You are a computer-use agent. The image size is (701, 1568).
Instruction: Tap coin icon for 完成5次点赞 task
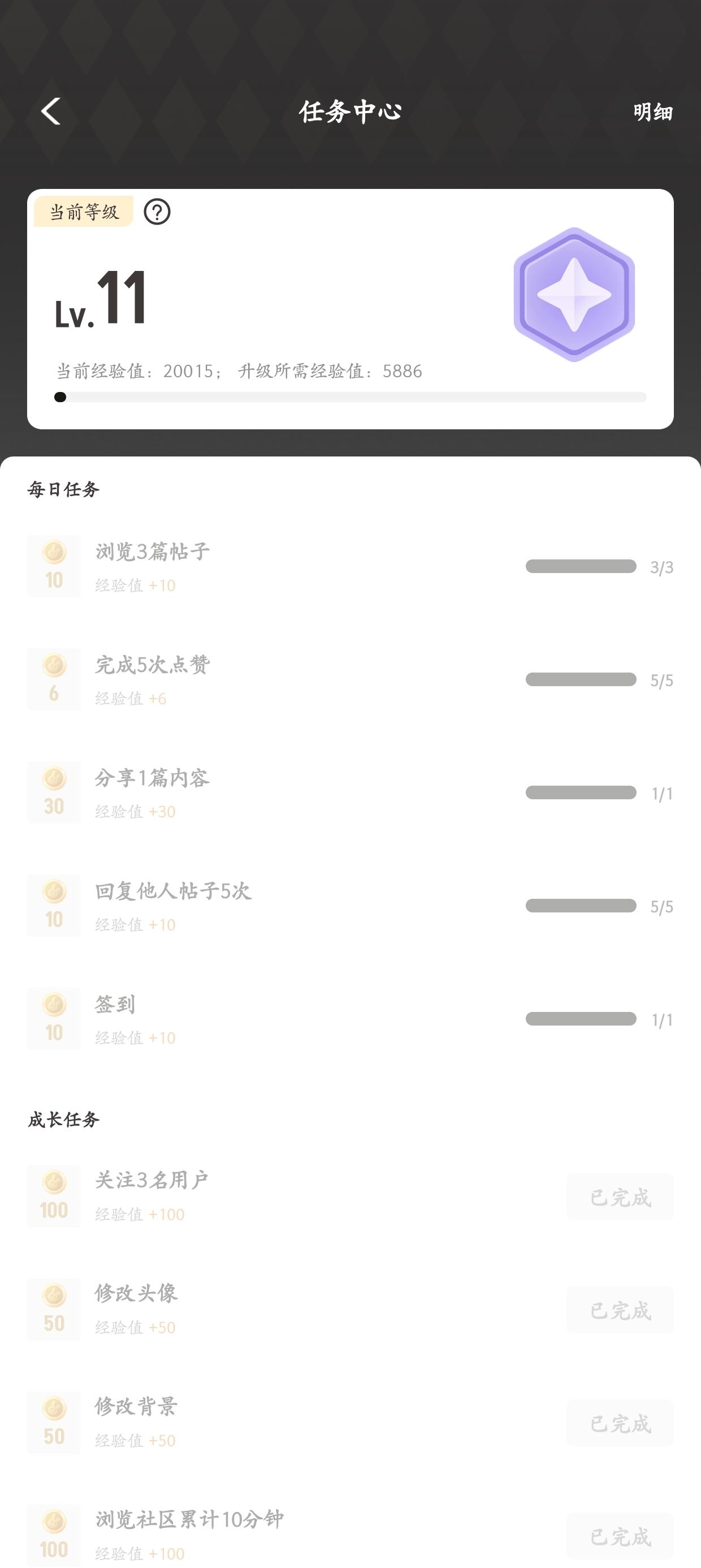[54, 679]
